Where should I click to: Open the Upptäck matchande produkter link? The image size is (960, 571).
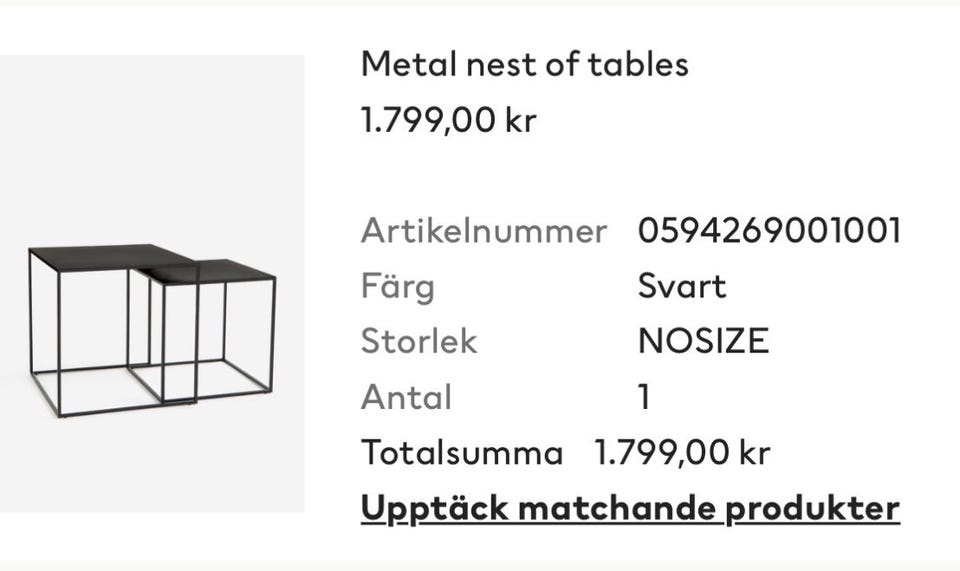click(x=630, y=508)
